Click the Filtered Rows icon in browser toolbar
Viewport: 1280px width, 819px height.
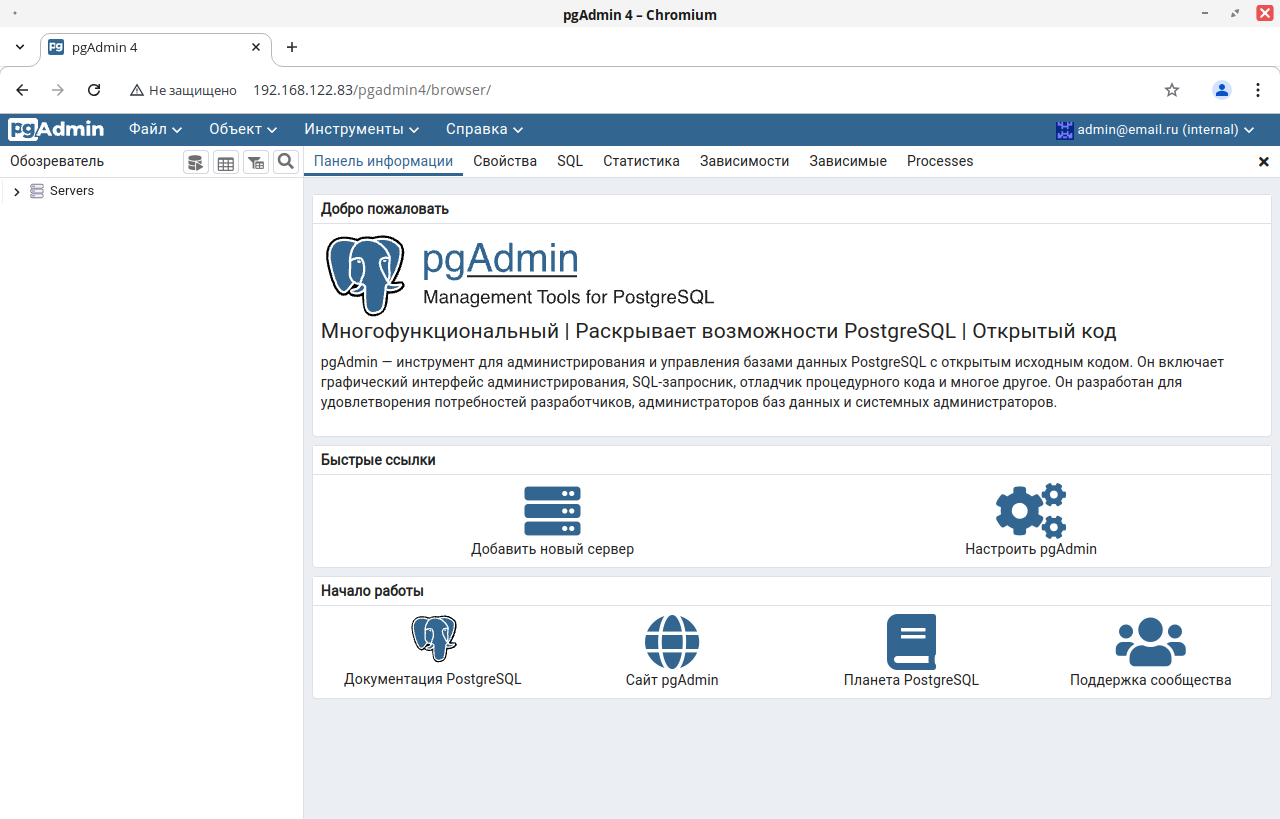click(x=256, y=162)
